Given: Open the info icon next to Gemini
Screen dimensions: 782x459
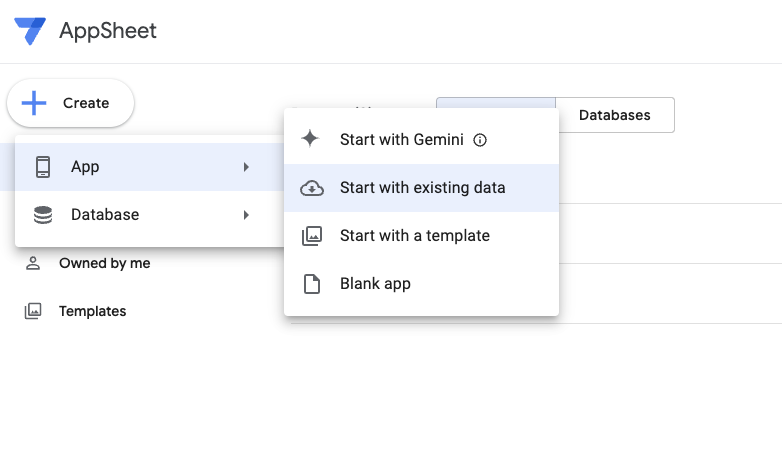Looking at the screenshot, I should [480, 140].
